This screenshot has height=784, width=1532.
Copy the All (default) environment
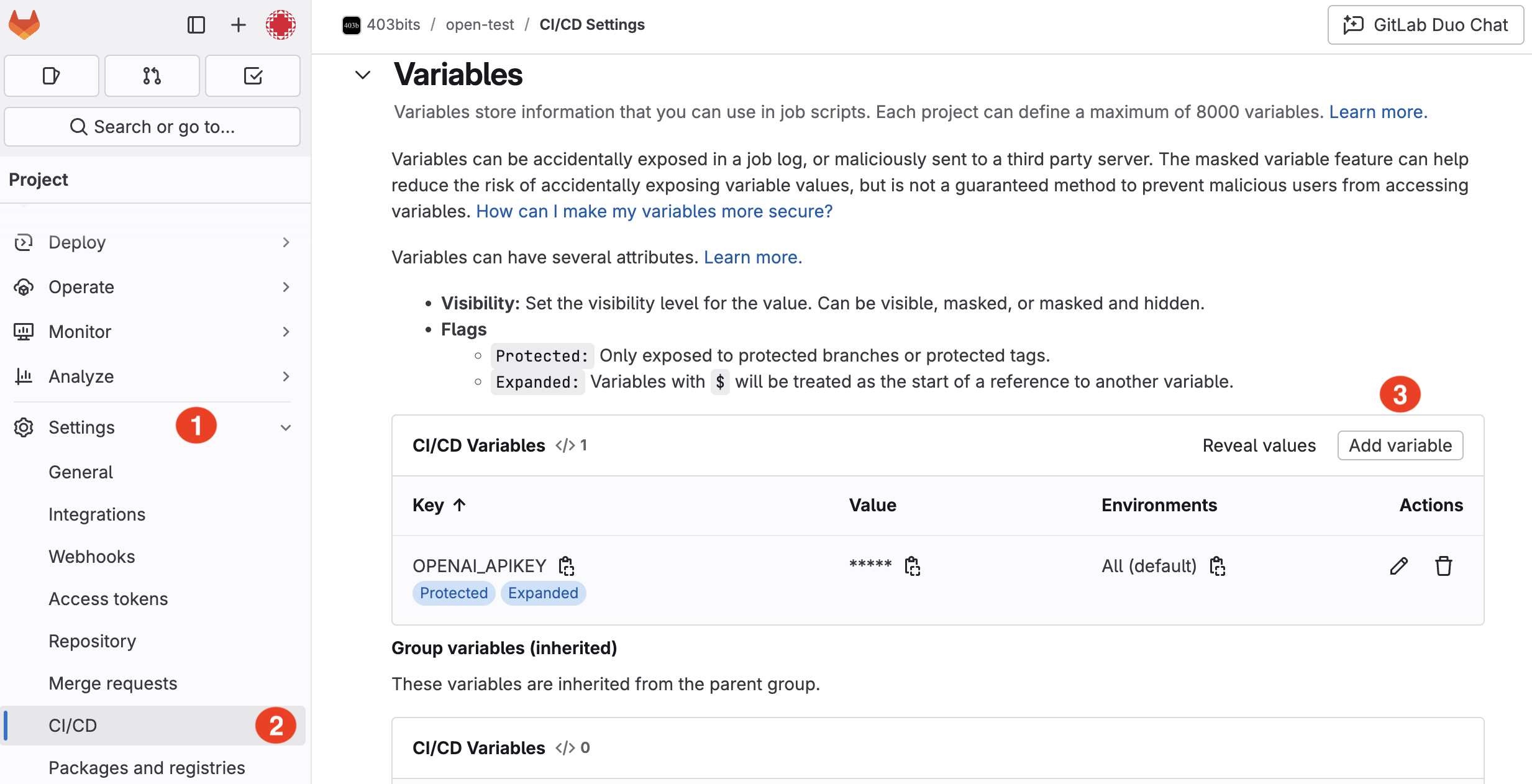[x=1218, y=566]
